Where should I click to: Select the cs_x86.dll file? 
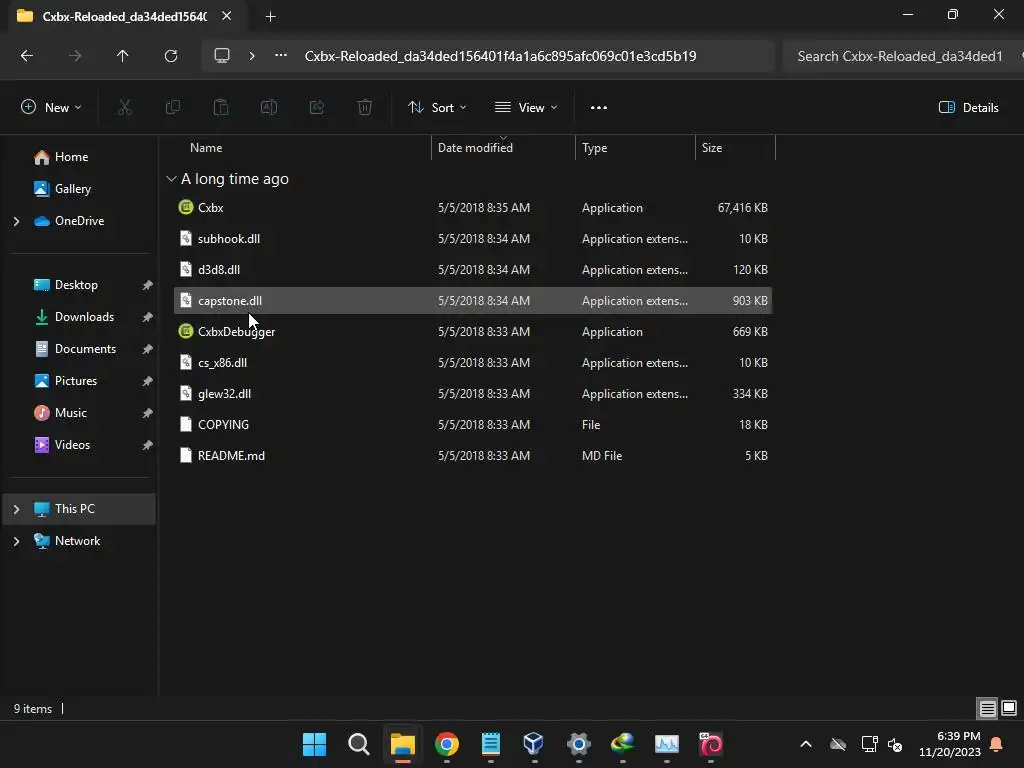pos(473,363)
